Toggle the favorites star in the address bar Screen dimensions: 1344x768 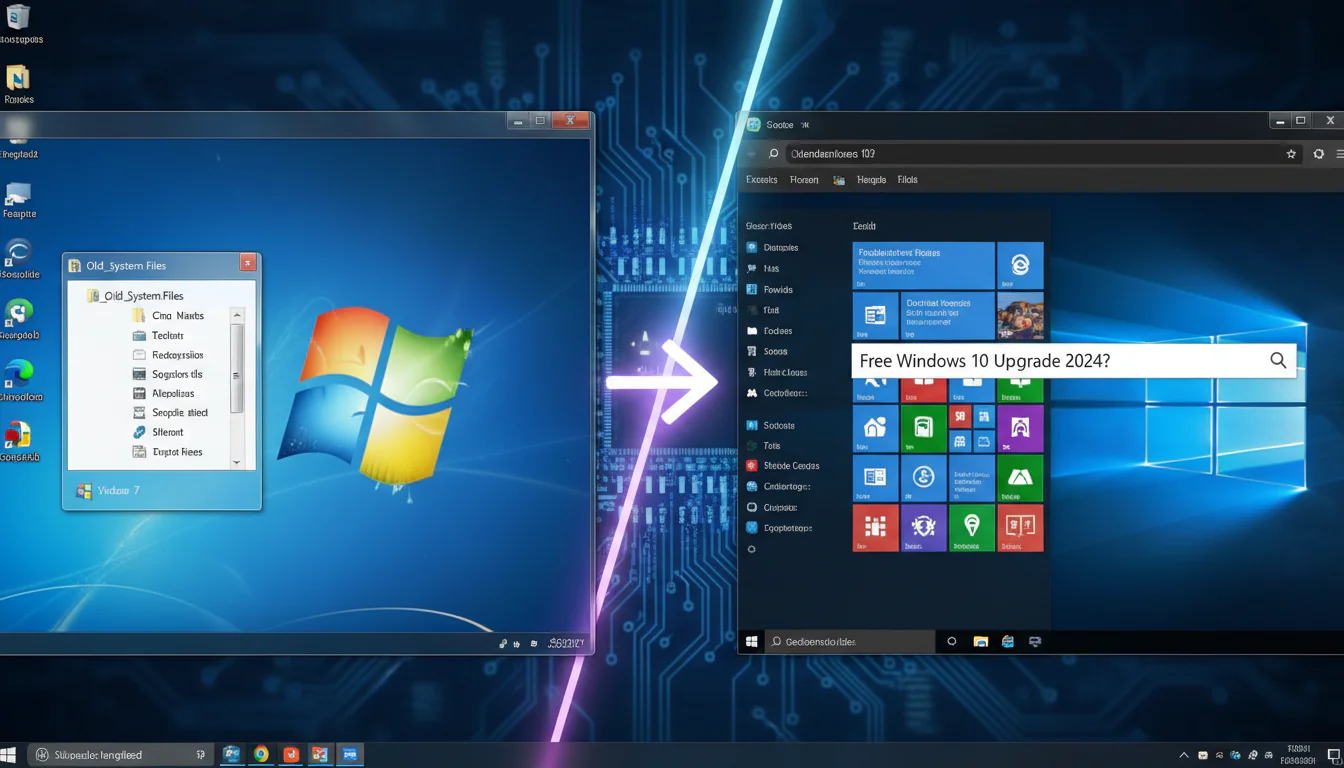(1291, 153)
